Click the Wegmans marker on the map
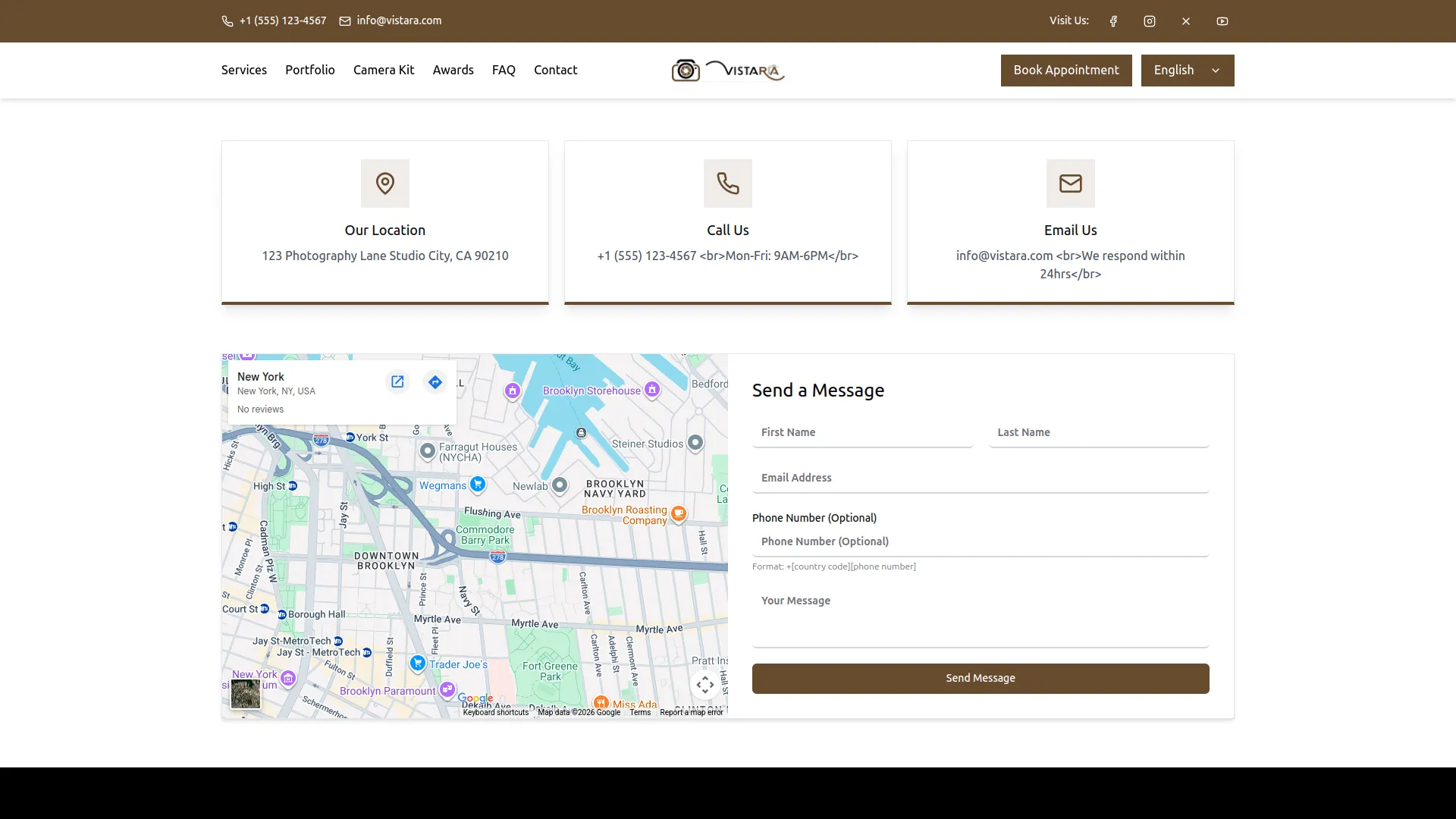1456x819 pixels. pyautogui.click(x=477, y=484)
